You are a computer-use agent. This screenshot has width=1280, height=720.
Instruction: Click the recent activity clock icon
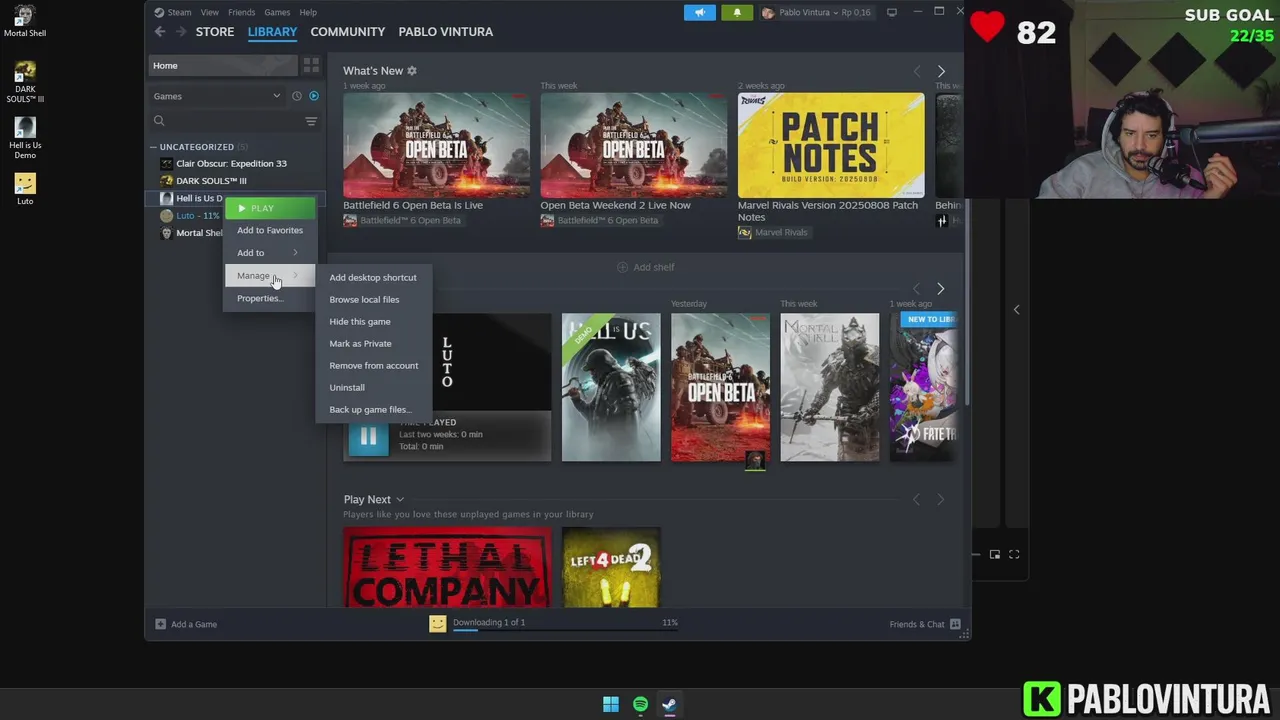tap(296, 96)
